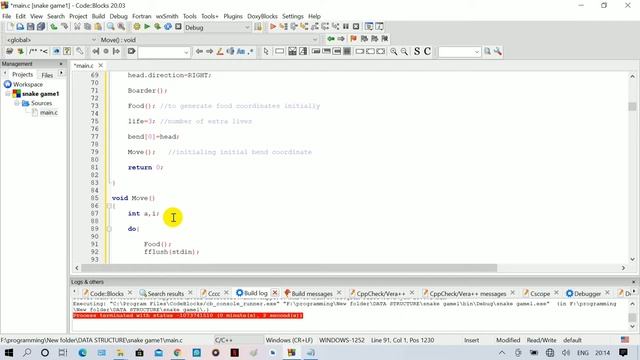Toggle source with the S icon
This screenshot has width=640, height=360.
point(417,51)
